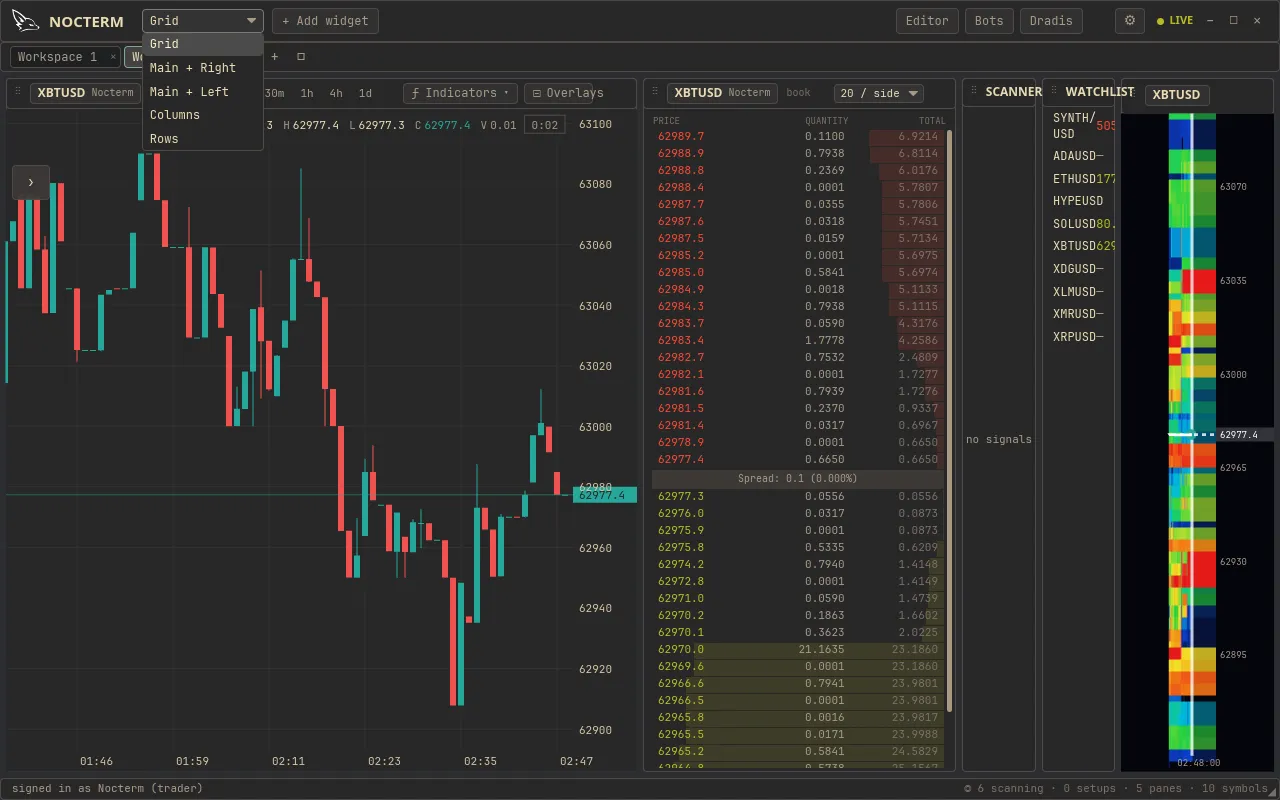This screenshot has width=1280, height=800.
Task: Select SOLUSD in the watchlist
Action: click(1079, 224)
